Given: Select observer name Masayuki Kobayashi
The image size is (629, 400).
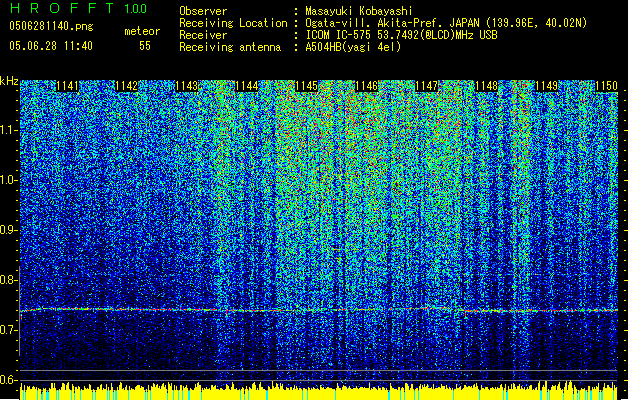Looking at the screenshot, I should click(359, 11).
